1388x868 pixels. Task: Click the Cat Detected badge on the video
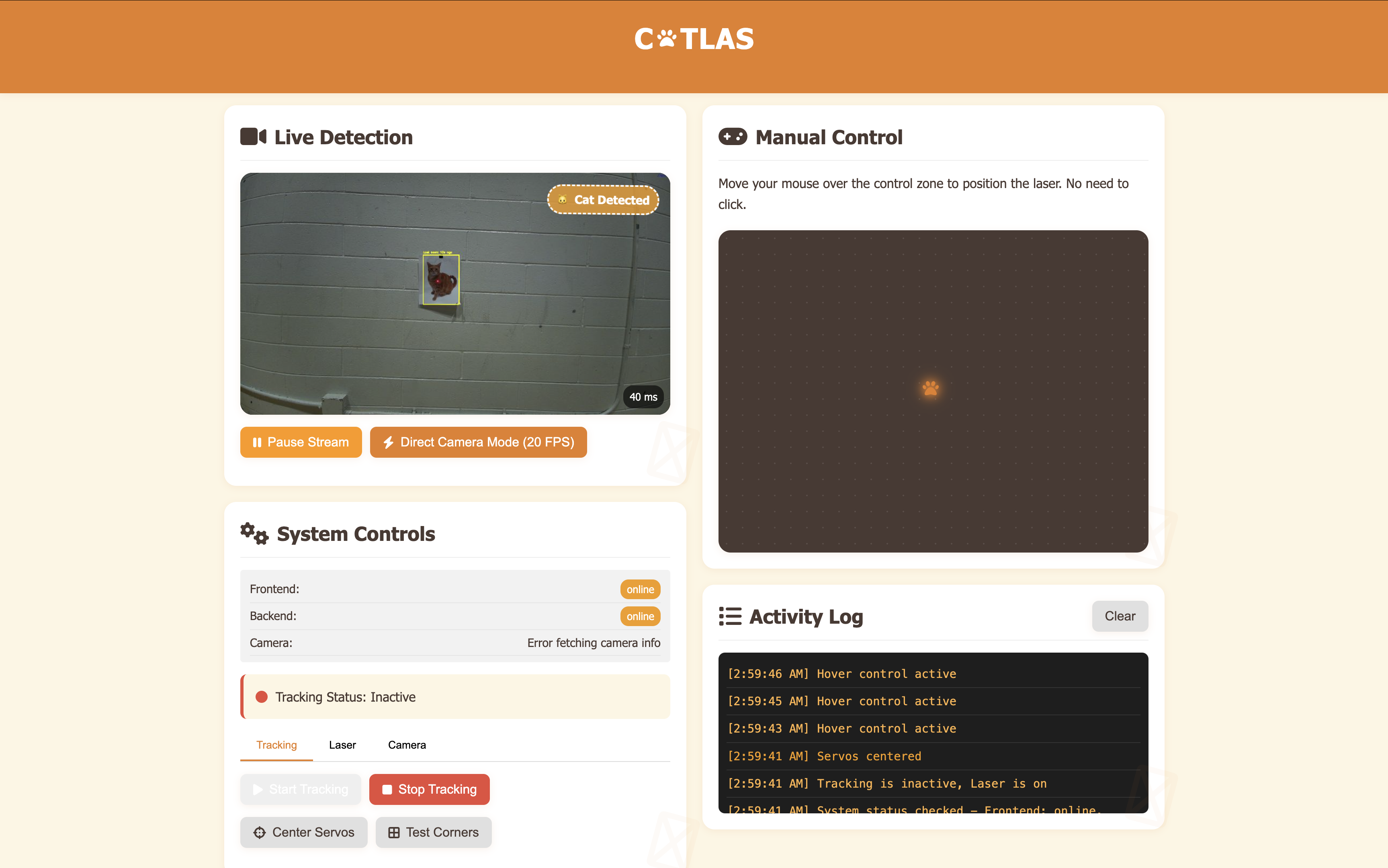603,200
